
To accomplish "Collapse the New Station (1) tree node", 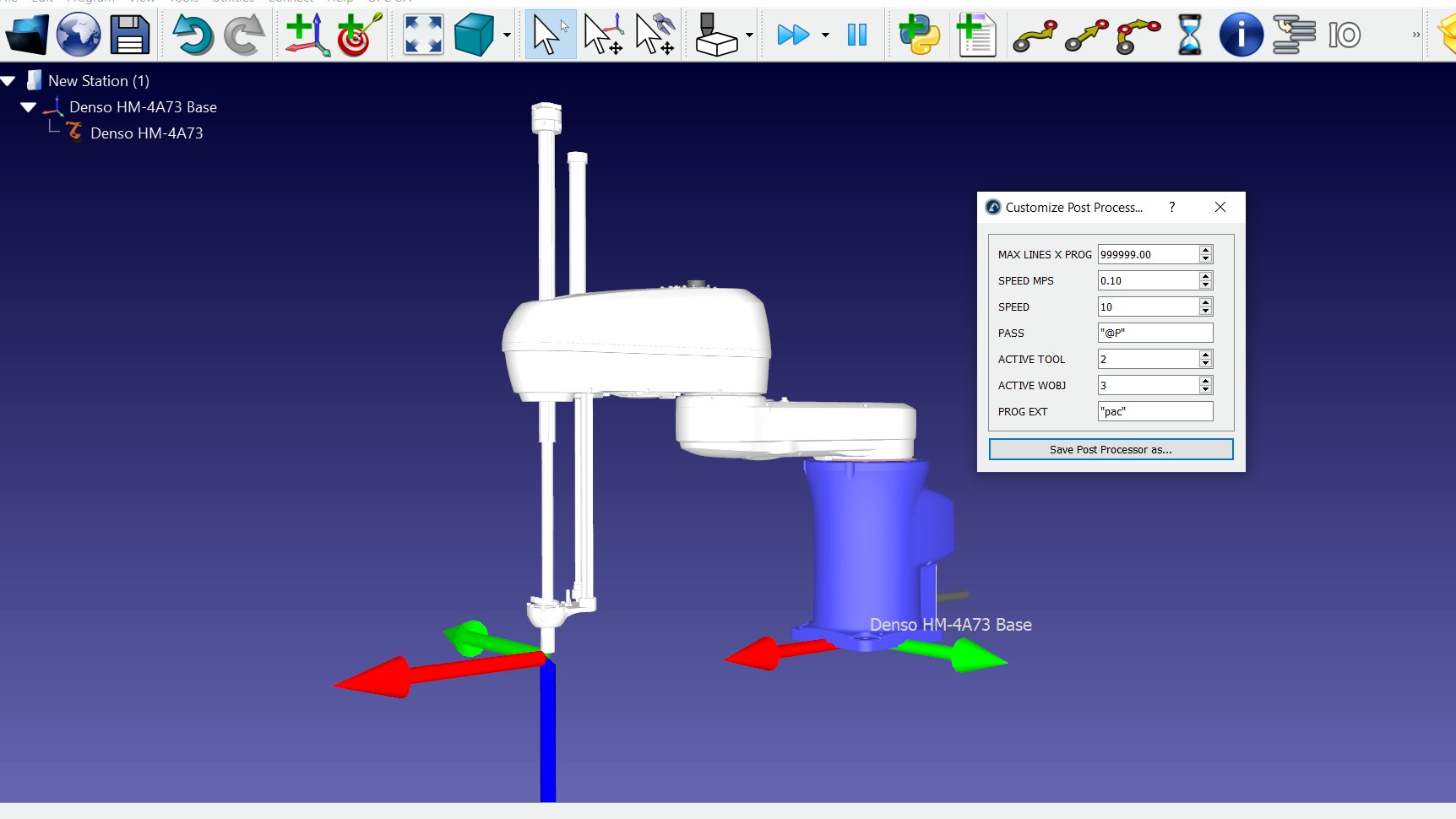I will point(9,81).
